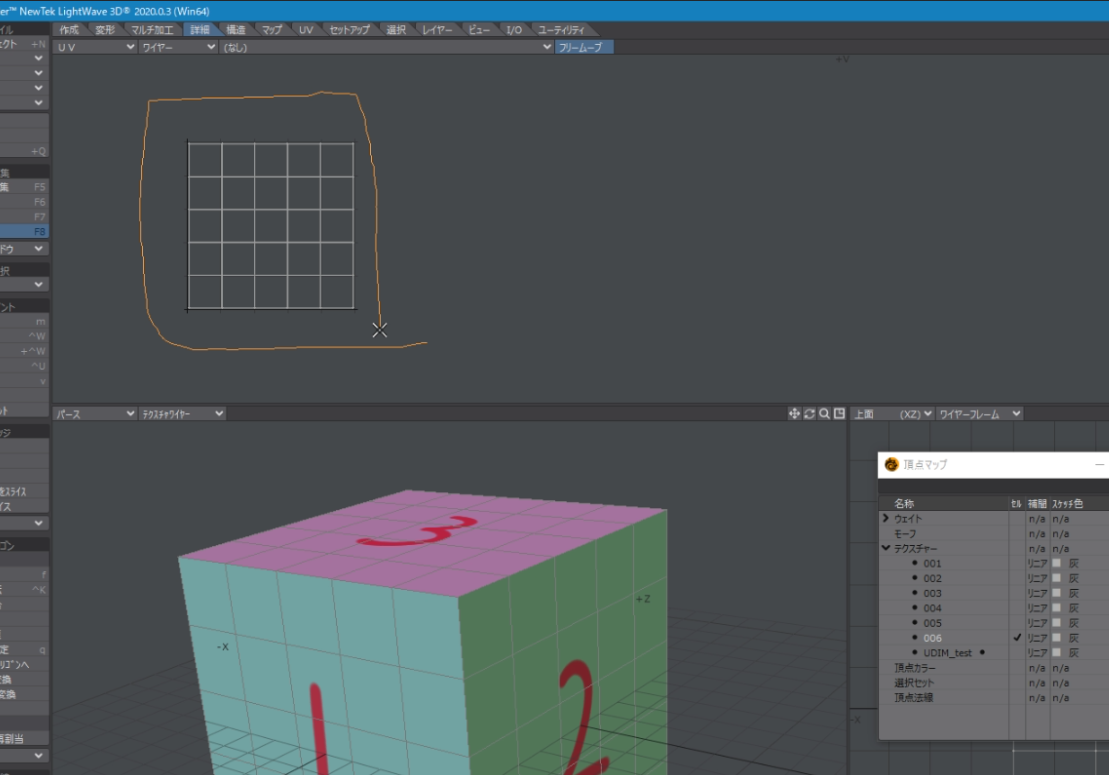Select texture map 004
This screenshot has width=1109, height=775.
pyautogui.click(x=932, y=608)
